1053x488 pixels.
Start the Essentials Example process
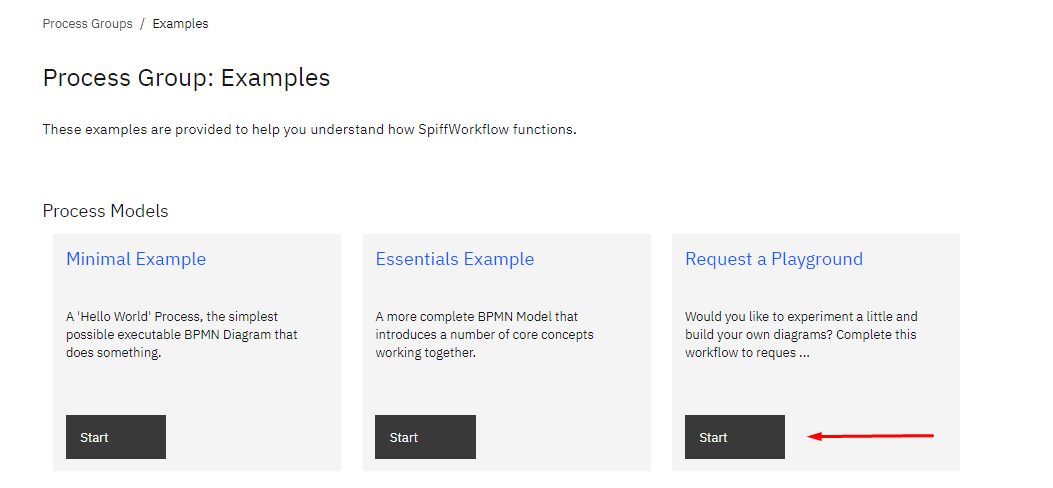pos(425,437)
